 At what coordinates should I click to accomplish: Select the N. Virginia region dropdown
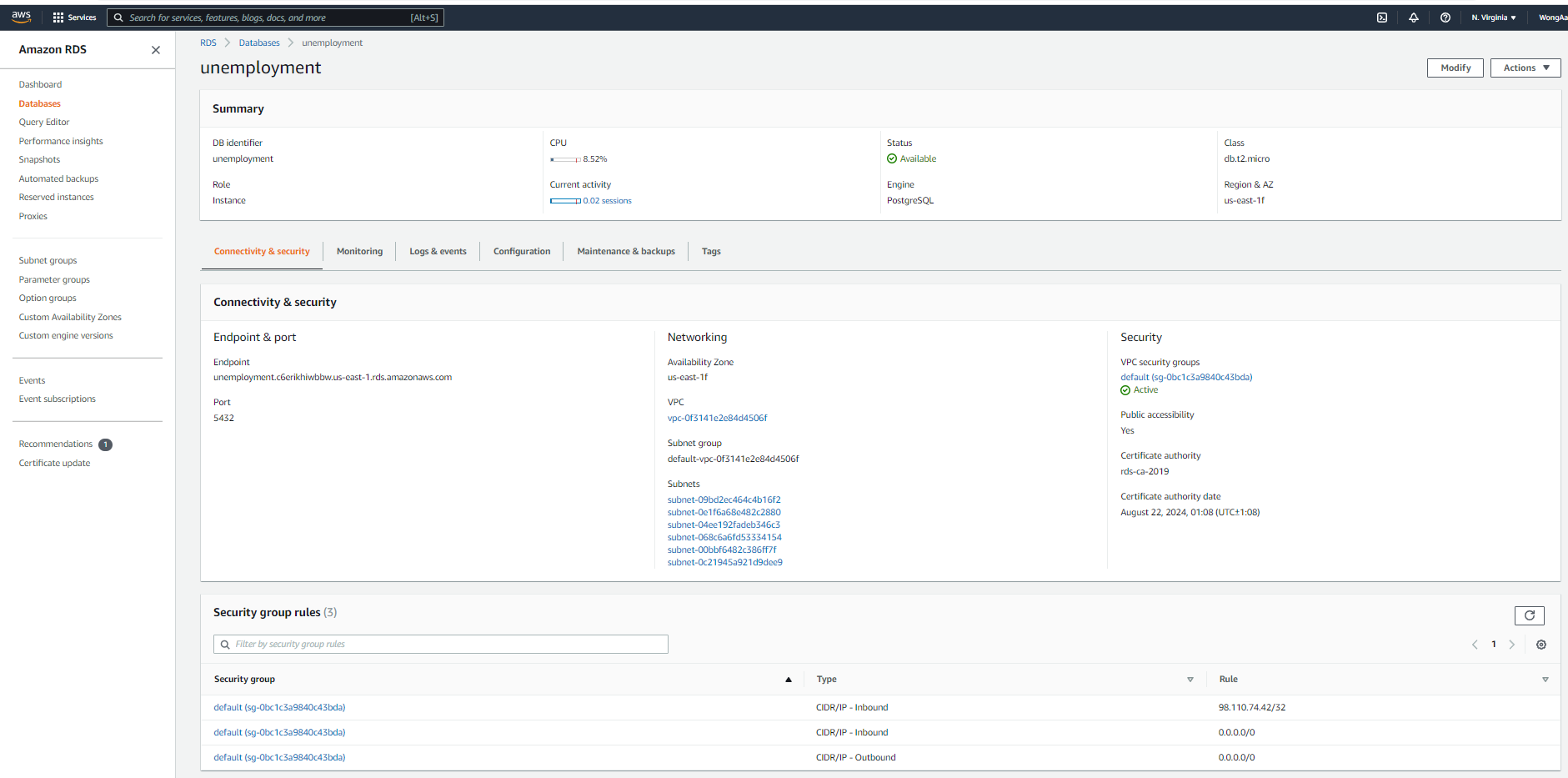1494,18
